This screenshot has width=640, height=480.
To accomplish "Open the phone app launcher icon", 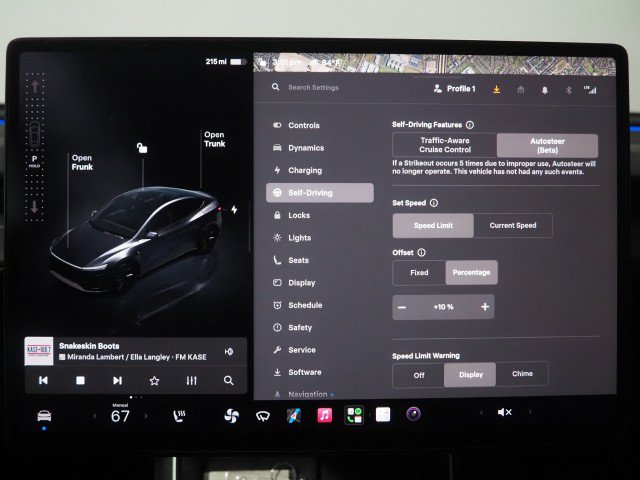I will [x=354, y=416].
